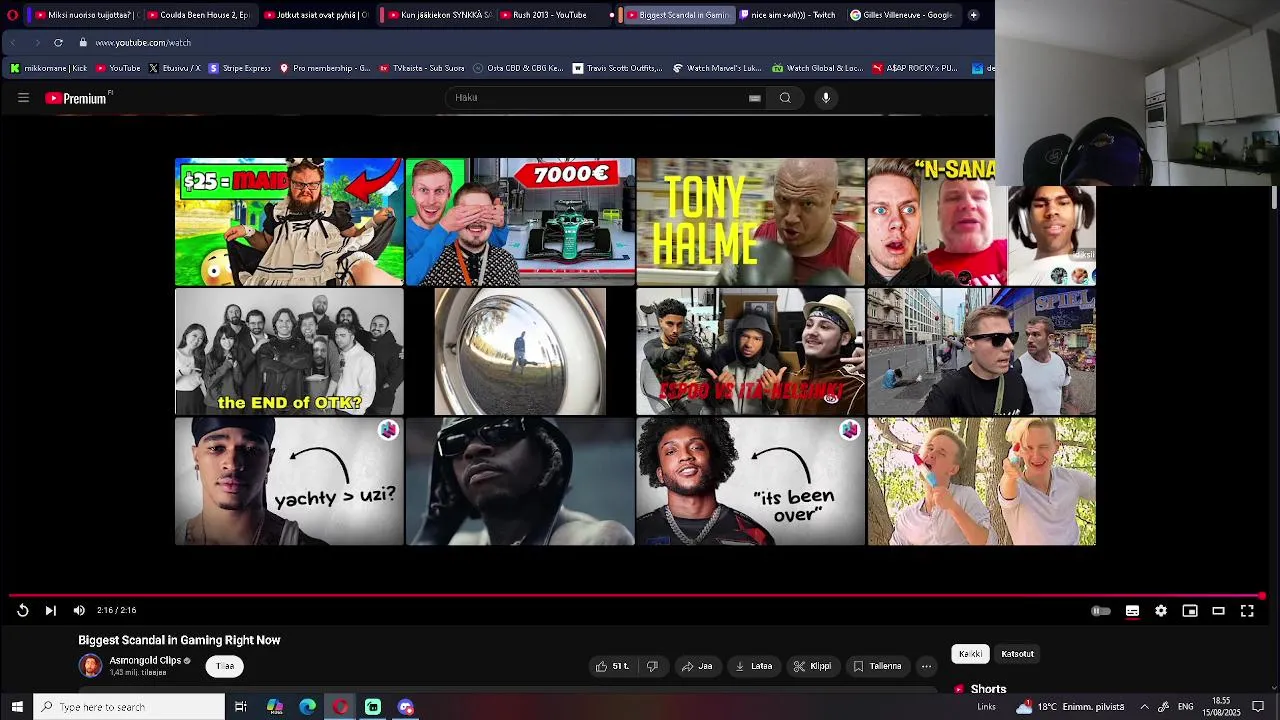
Task: Open the END of OTK? thumbnail
Action: (x=289, y=351)
